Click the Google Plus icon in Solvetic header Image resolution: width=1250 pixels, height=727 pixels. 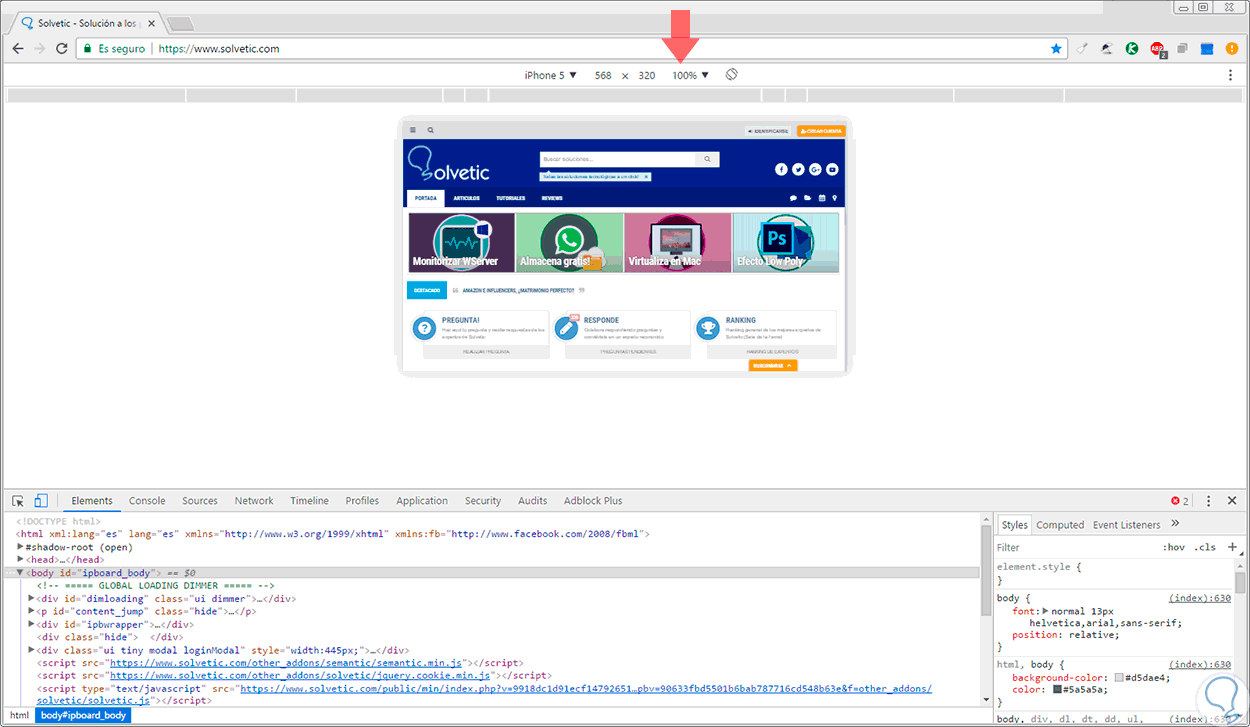tap(816, 169)
